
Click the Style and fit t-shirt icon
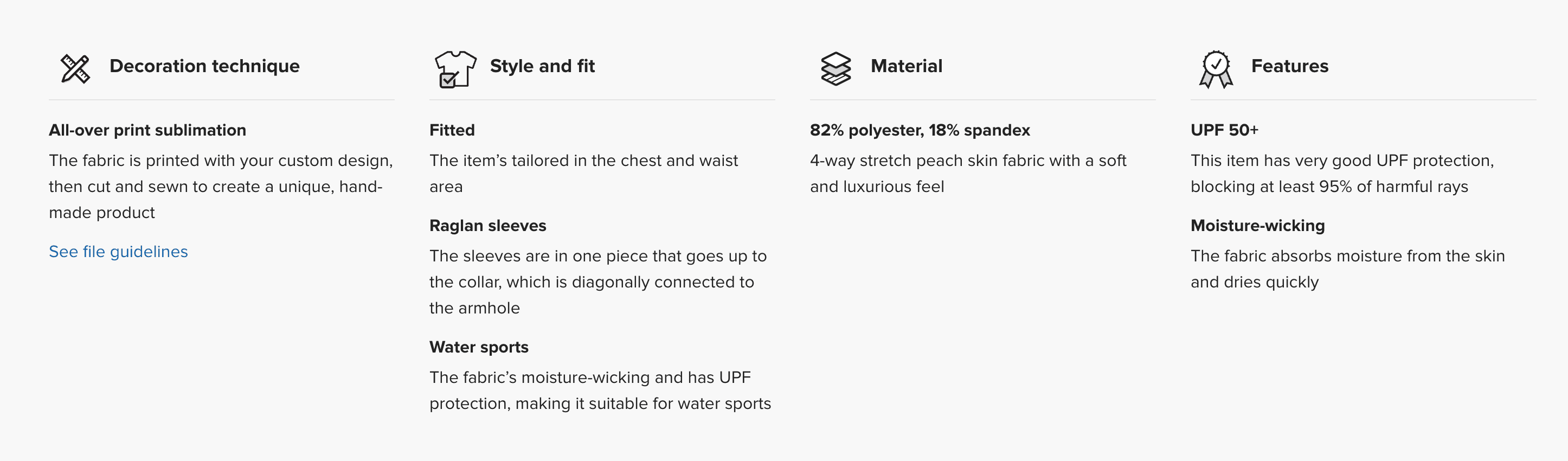pos(455,69)
